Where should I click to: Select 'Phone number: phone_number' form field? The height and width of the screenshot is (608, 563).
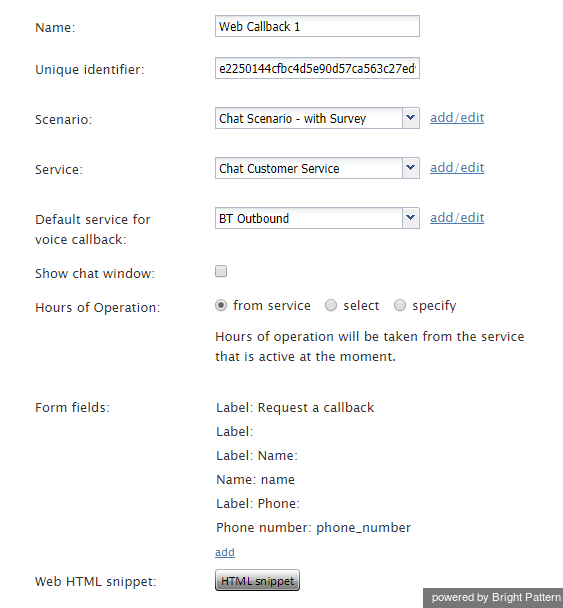(x=313, y=528)
